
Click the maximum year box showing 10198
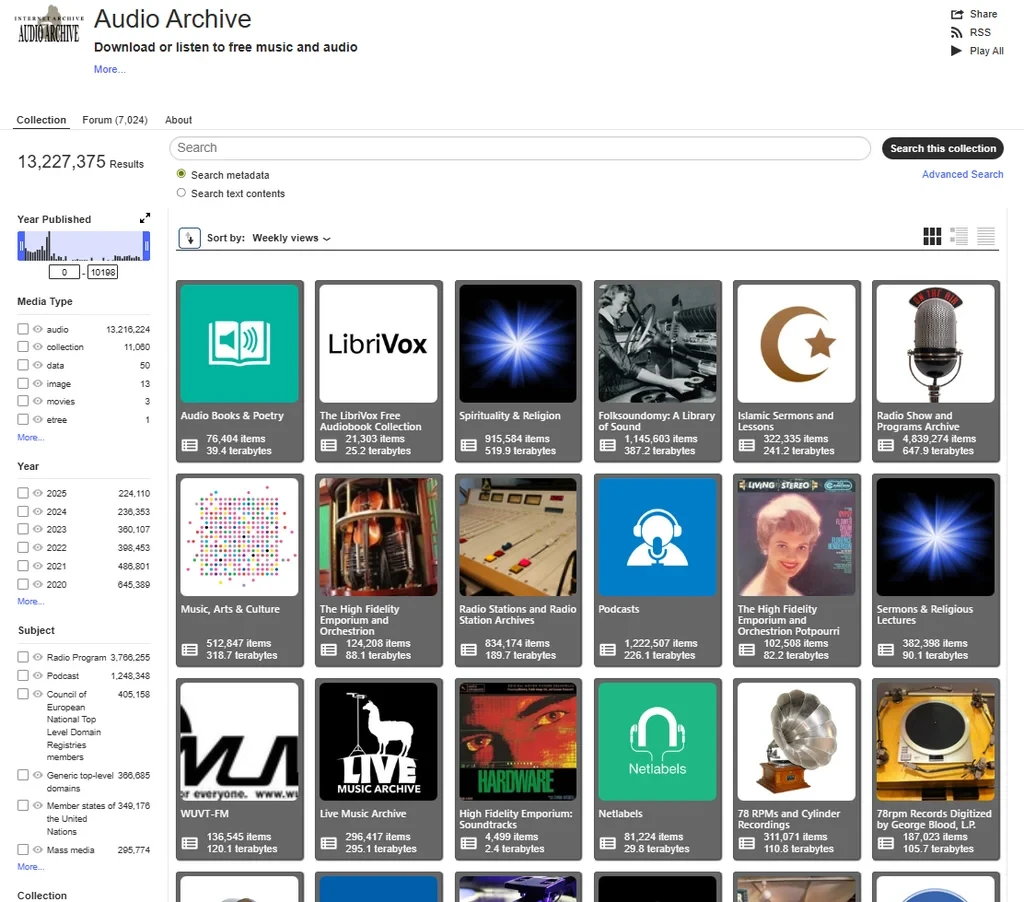(x=103, y=272)
